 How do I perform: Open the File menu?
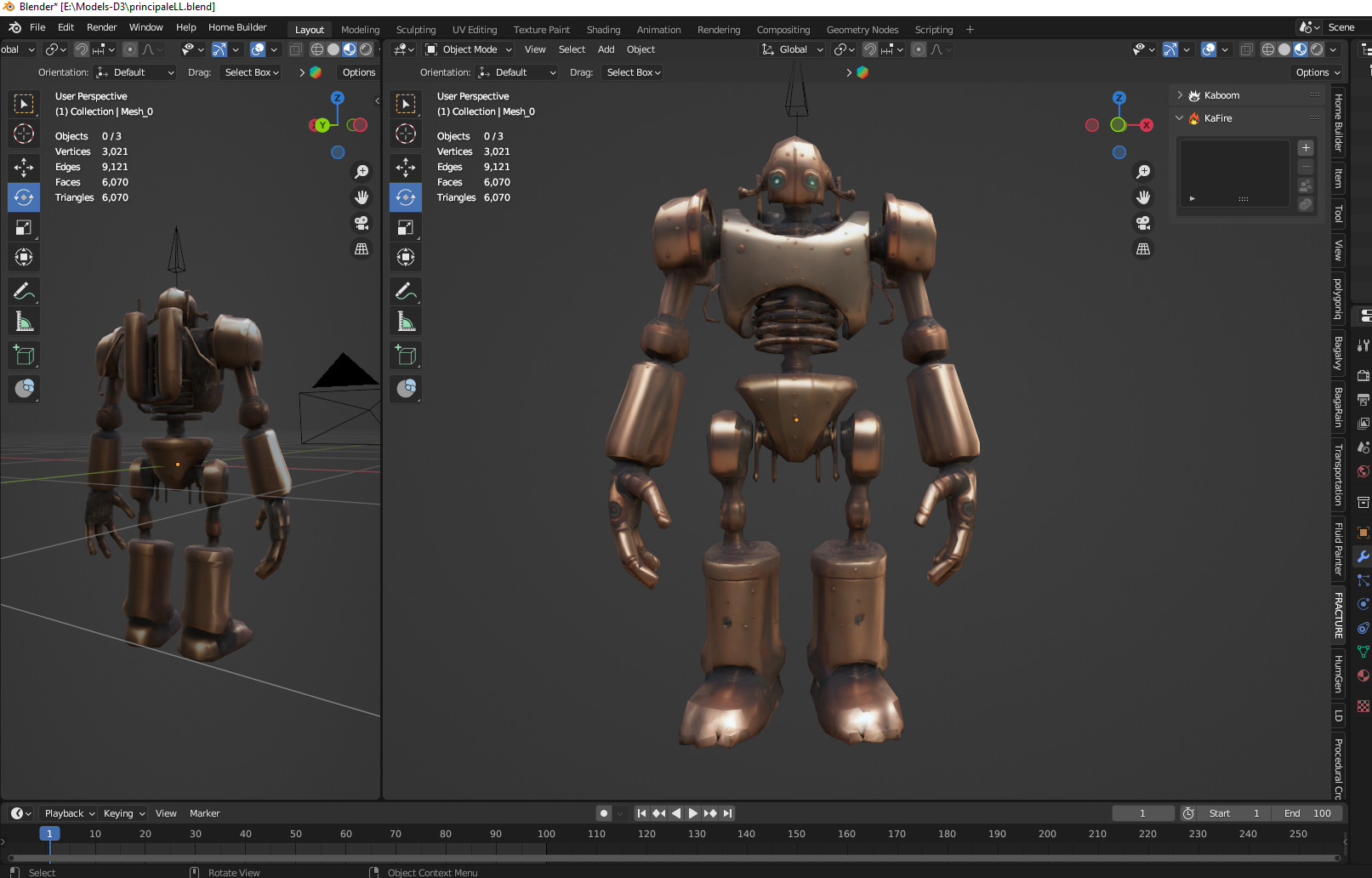click(37, 27)
